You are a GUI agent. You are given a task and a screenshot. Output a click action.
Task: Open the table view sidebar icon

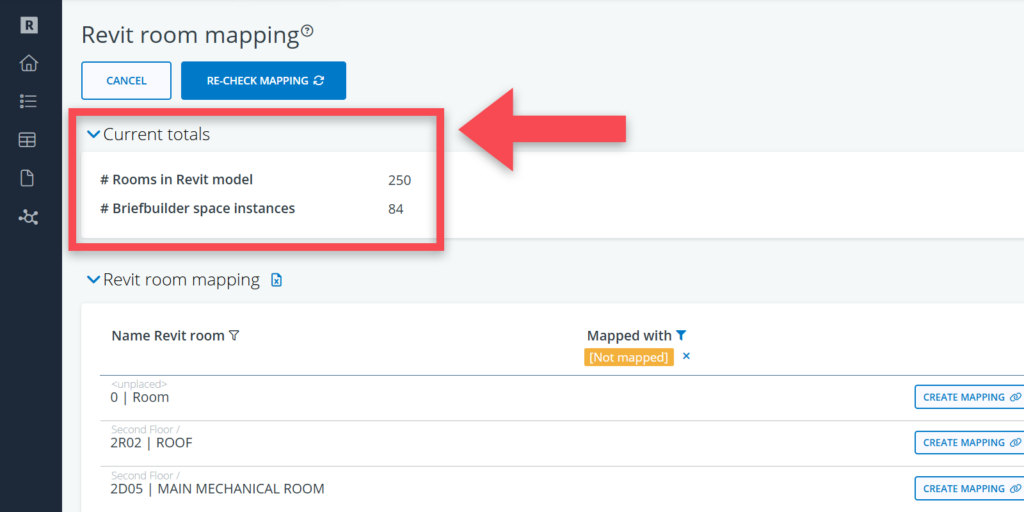(x=28, y=140)
